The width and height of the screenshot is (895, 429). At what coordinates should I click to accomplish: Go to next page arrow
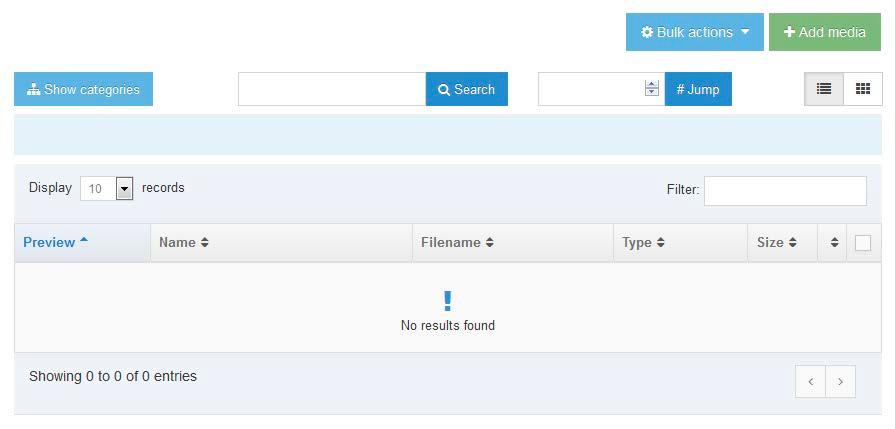840,382
